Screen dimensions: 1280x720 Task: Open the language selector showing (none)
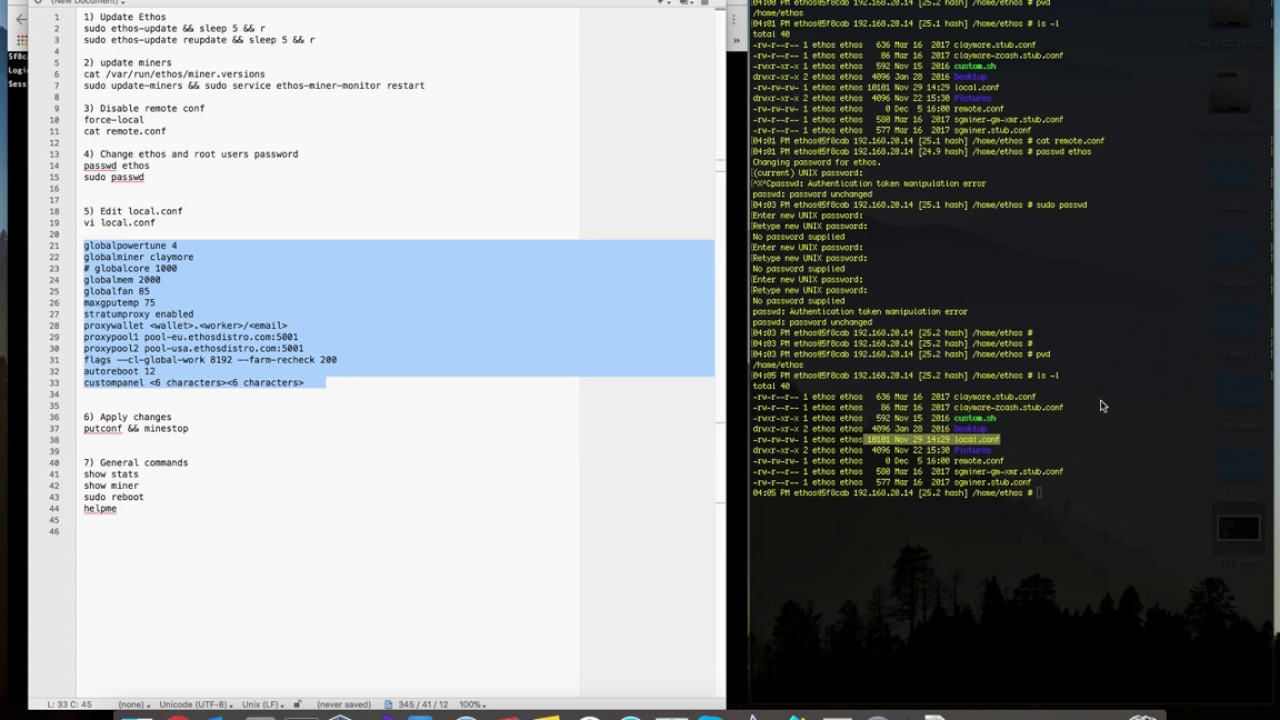pyautogui.click(x=134, y=705)
